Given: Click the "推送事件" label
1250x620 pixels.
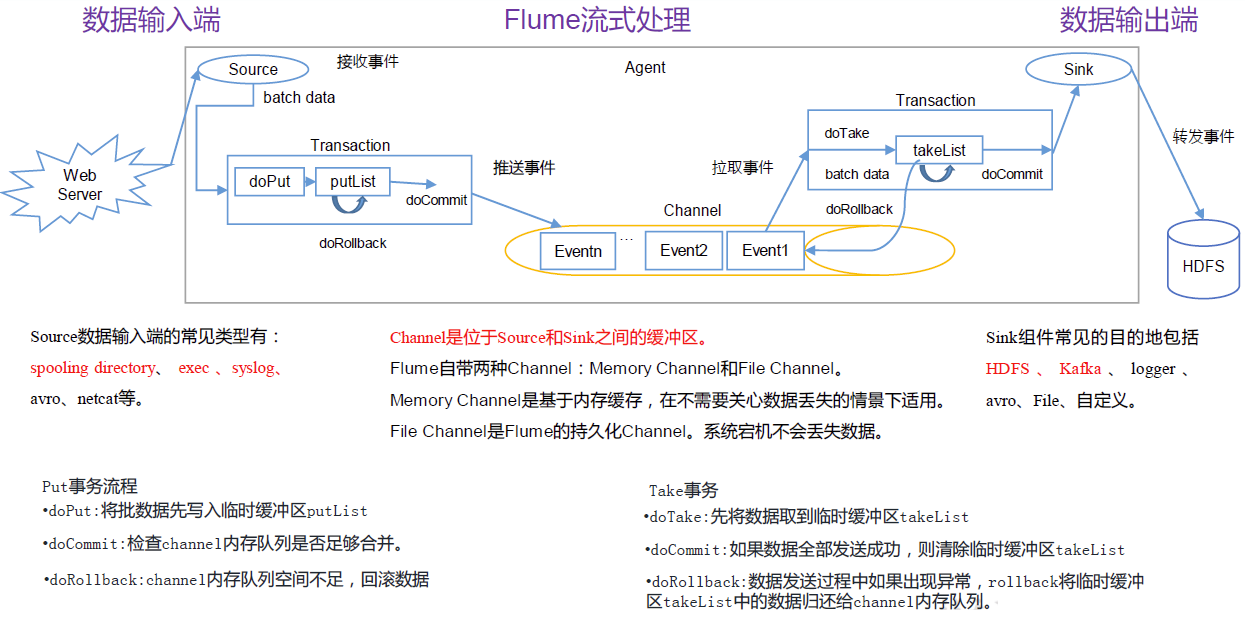Looking at the screenshot, I should [523, 168].
